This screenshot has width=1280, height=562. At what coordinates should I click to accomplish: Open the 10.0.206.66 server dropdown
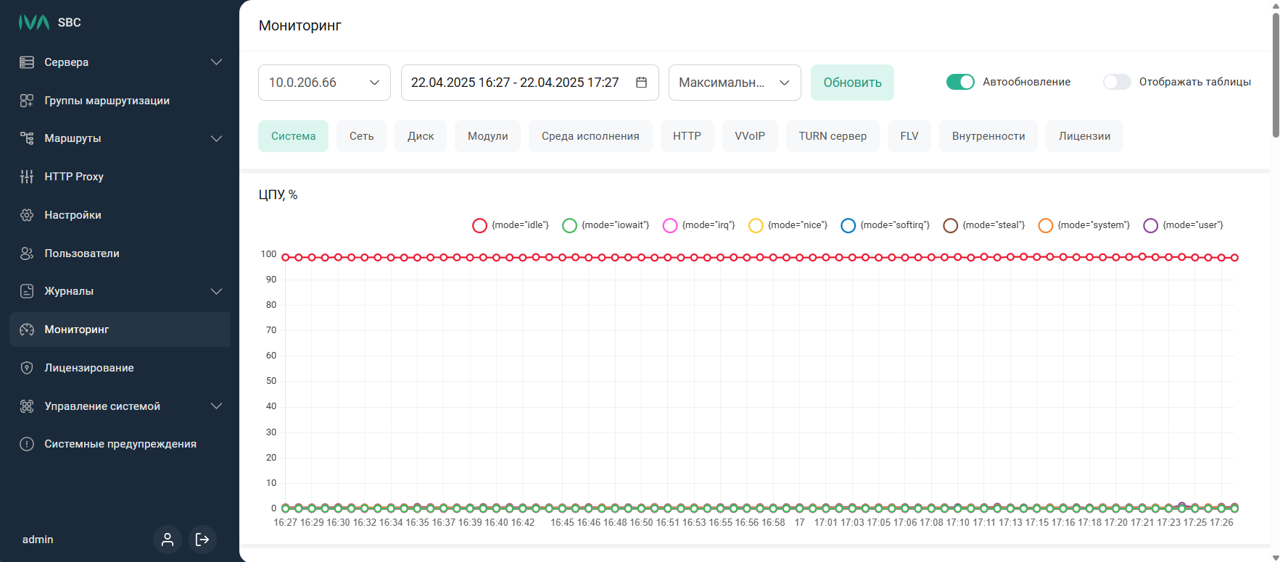coord(324,83)
